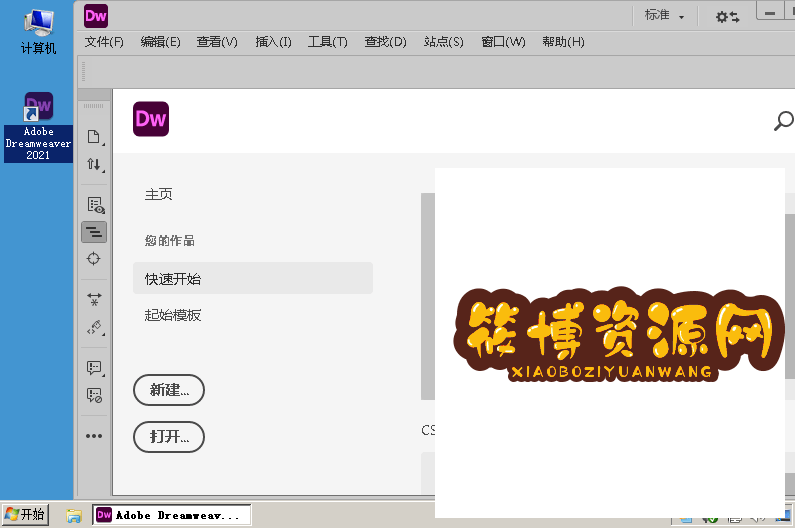Click the Dw logo in title bar
The image size is (795, 528).
tap(96, 16)
